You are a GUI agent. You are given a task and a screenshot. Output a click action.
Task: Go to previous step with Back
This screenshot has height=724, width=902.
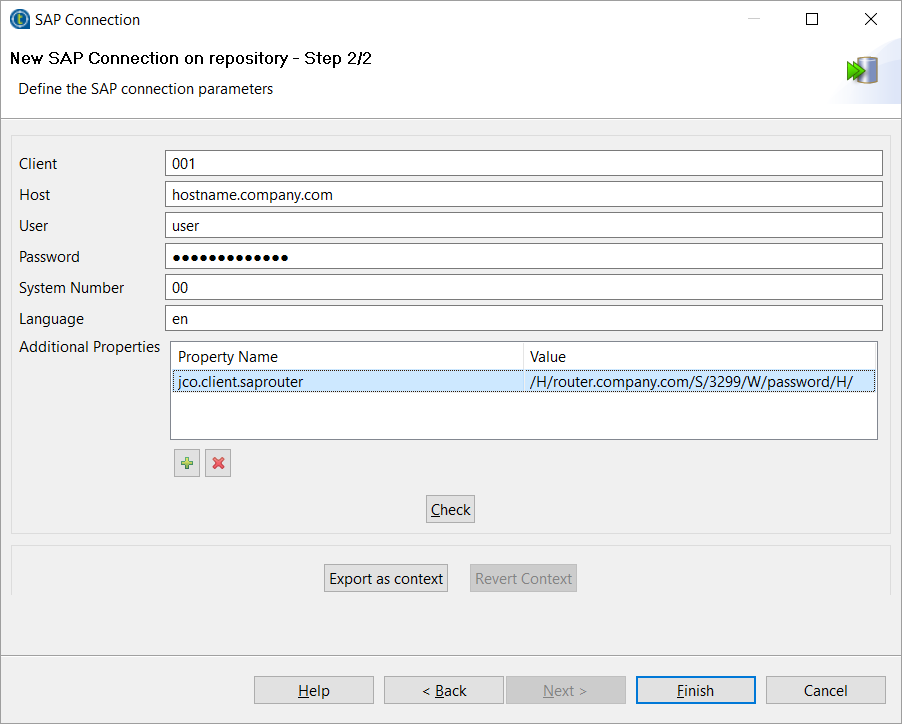(444, 691)
